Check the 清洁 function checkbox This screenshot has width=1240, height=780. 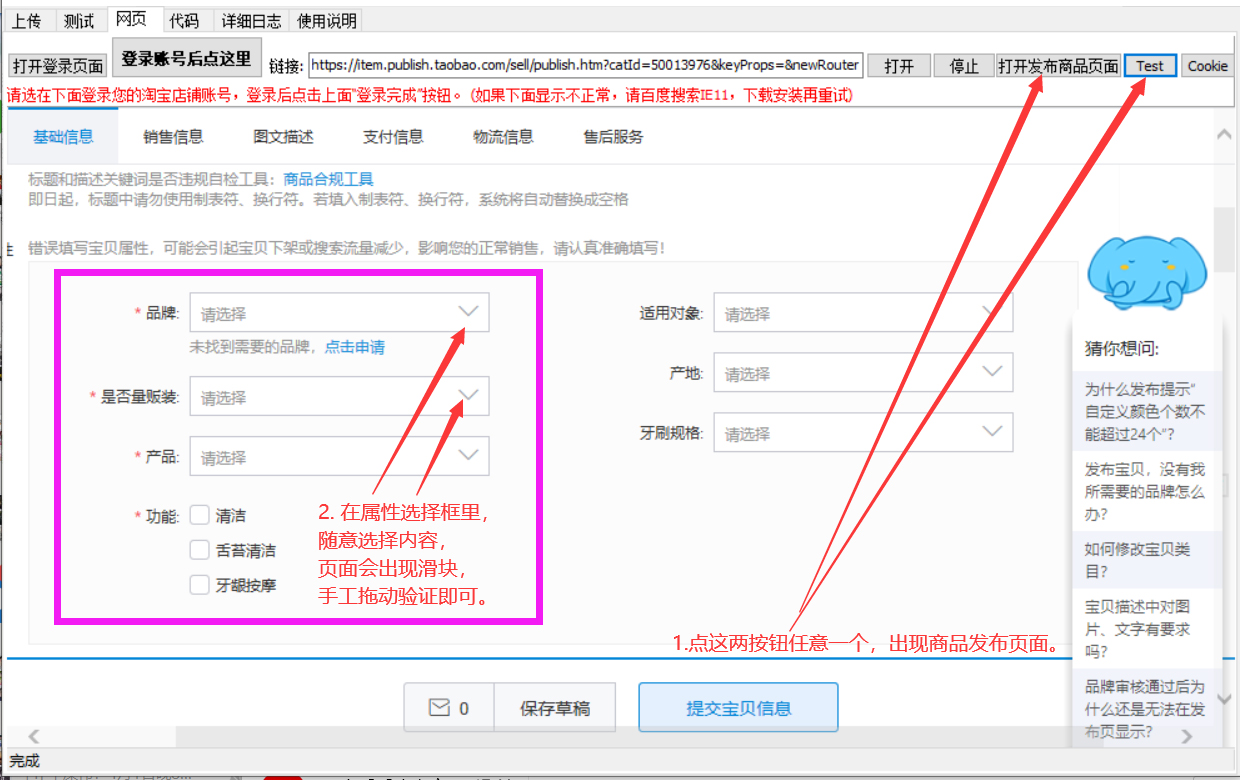(200, 516)
